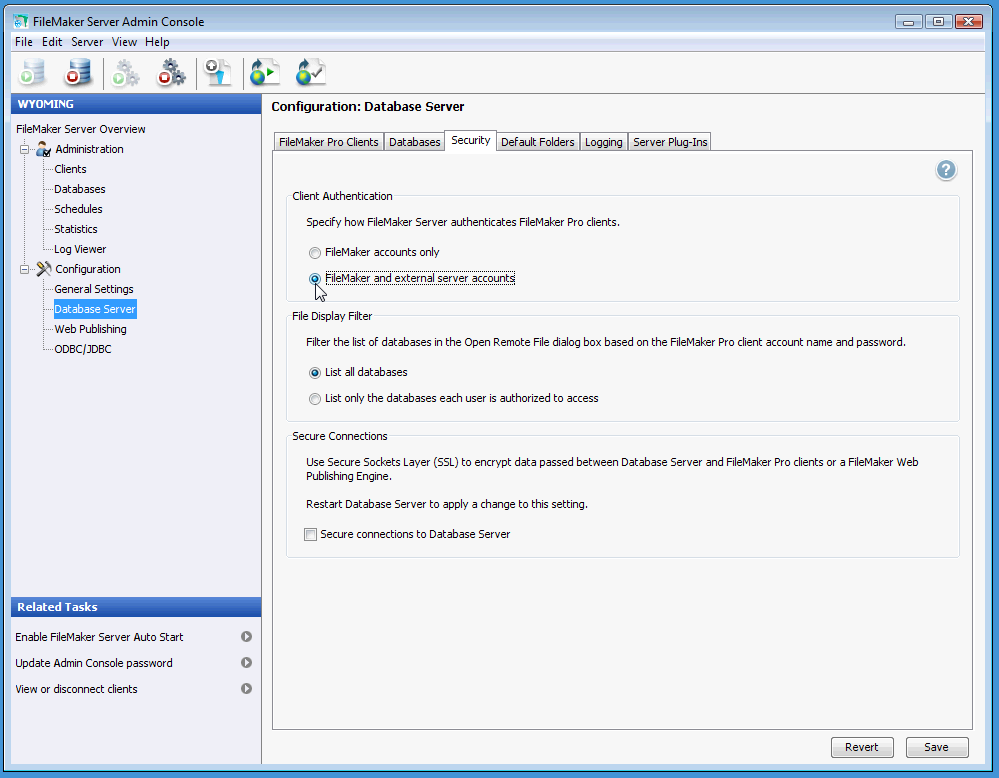Select Statistics in the sidebar tree
Viewport: 999px width, 778px height.
tap(76, 229)
